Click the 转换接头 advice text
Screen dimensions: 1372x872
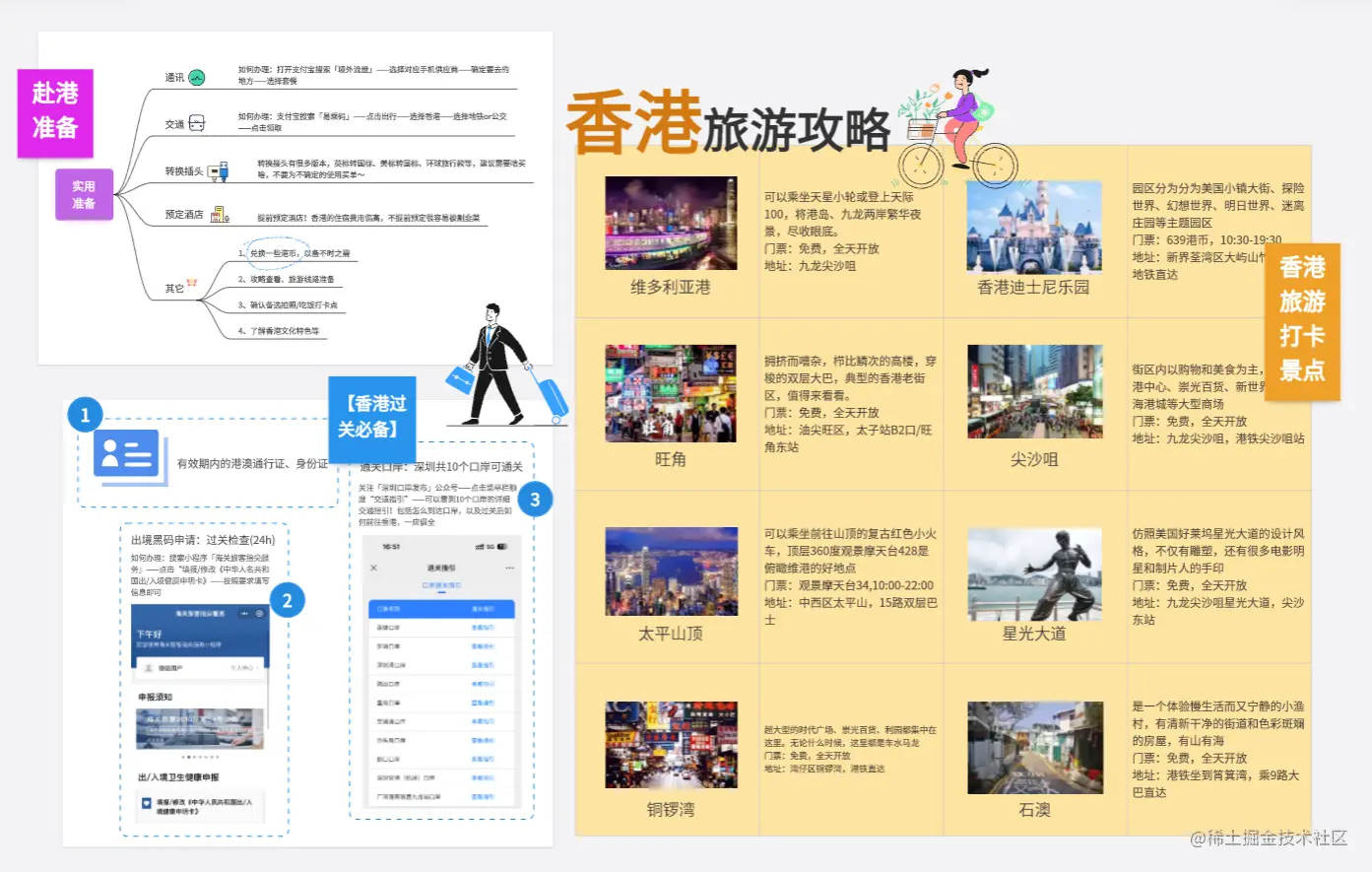coord(392,168)
